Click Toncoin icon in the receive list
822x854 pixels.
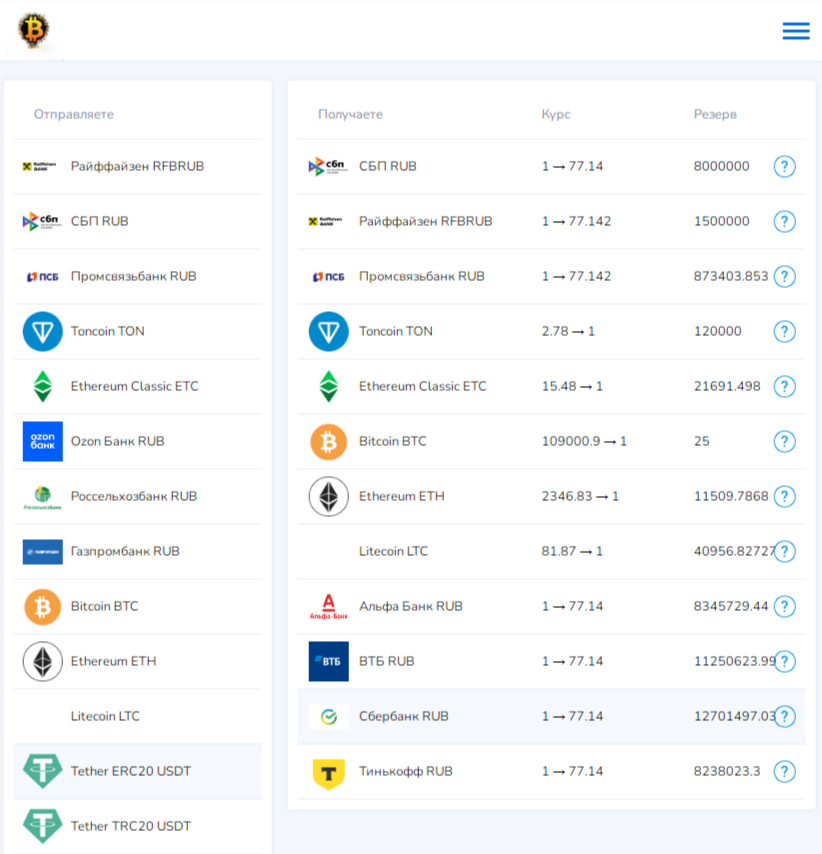[x=328, y=331]
